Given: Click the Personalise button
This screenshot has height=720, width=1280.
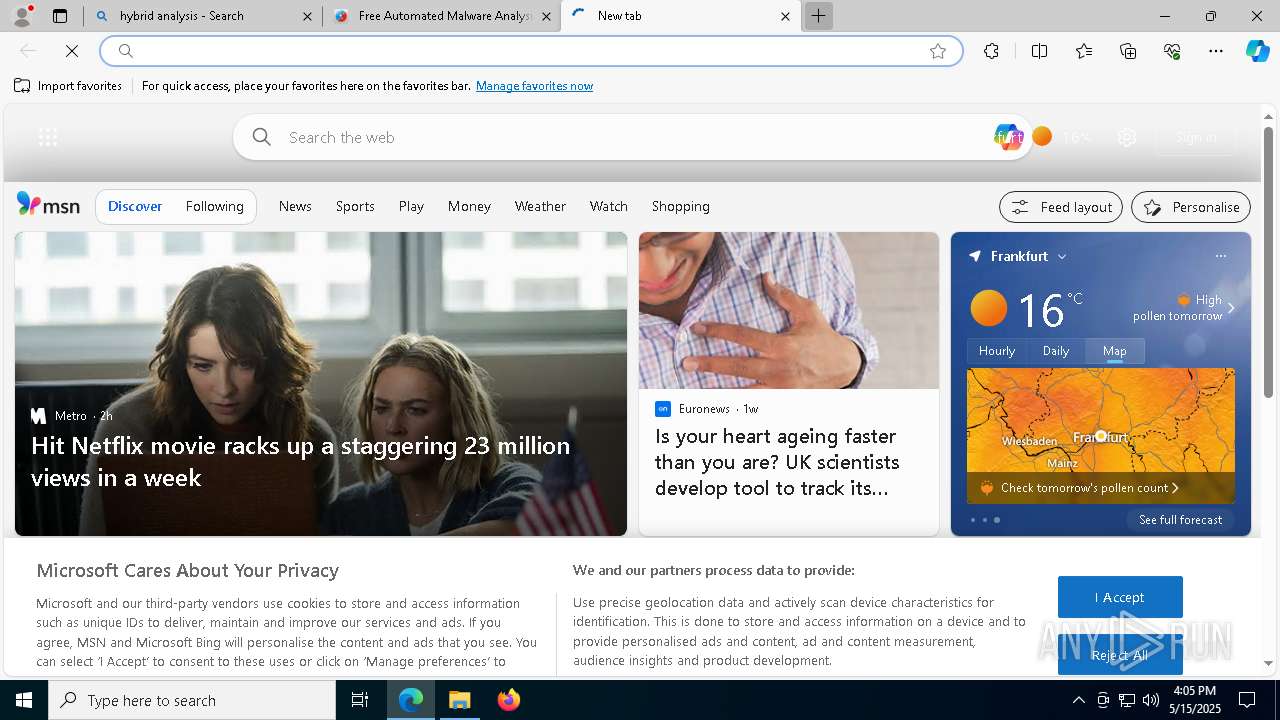Looking at the screenshot, I should [1191, 207].
